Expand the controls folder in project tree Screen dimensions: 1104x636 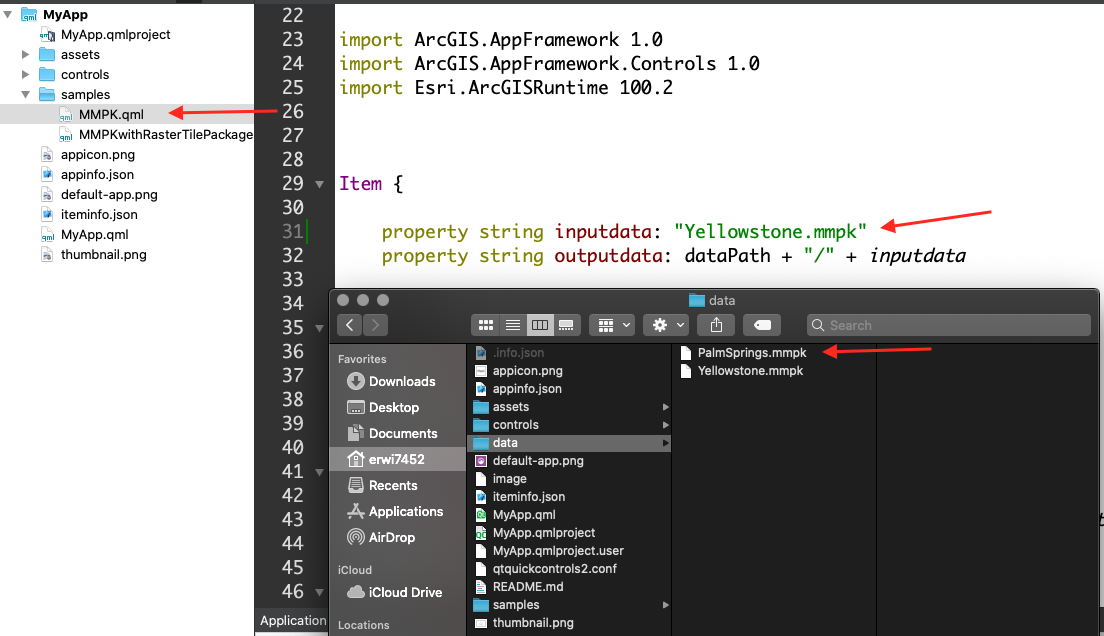pyautogui.click(x=25, y=74)
